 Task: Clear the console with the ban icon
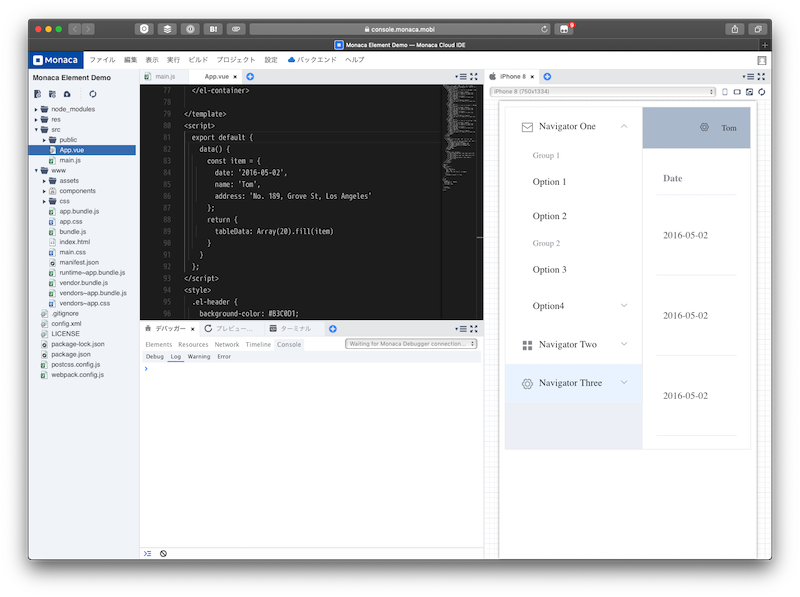pyautogui.click(x=163, y=553)
